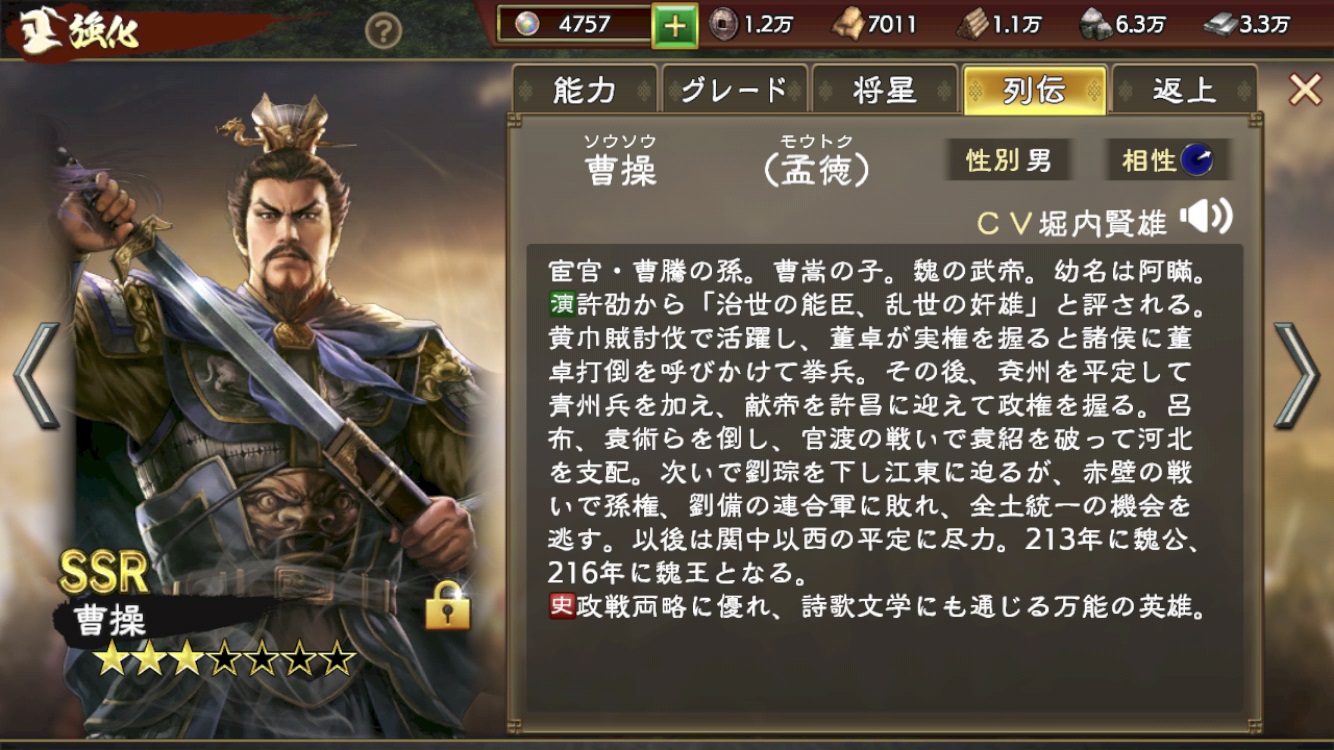1334x750 pixels.
Task: Go to next officer with the right arrow
Action: tap(1297, 375)
